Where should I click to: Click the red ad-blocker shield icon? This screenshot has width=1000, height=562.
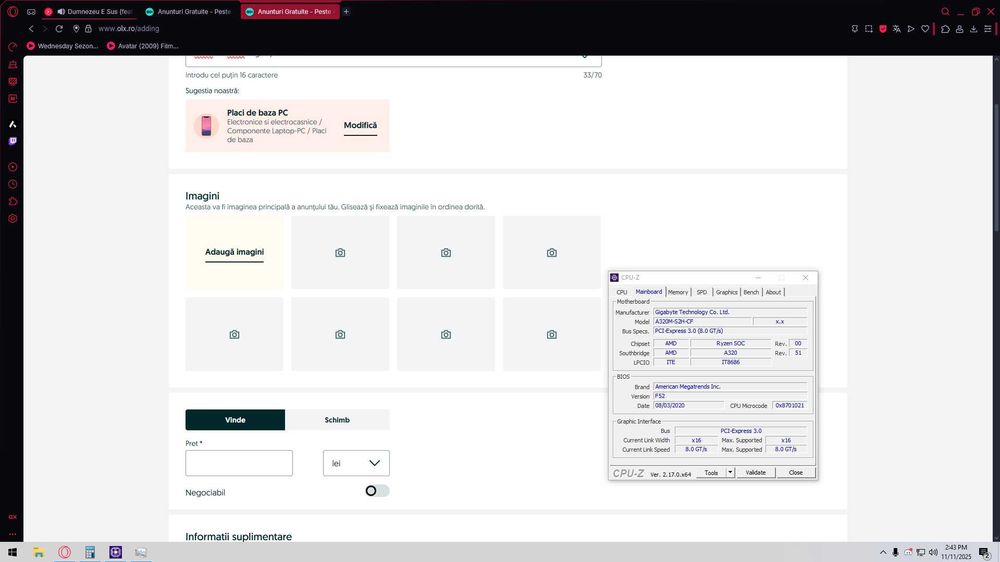coord(883,29)
